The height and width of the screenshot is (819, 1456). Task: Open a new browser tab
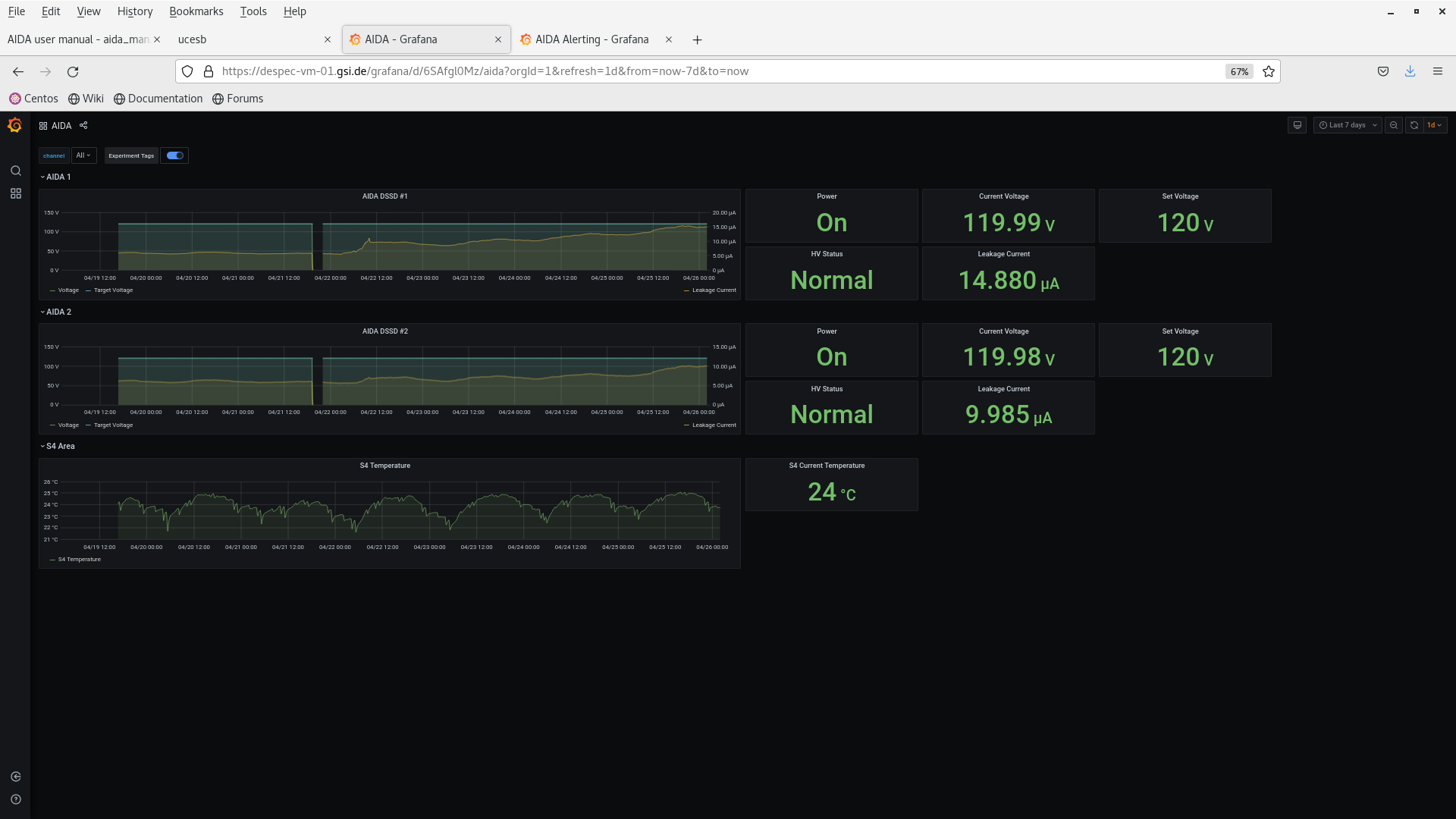(698, 39)
